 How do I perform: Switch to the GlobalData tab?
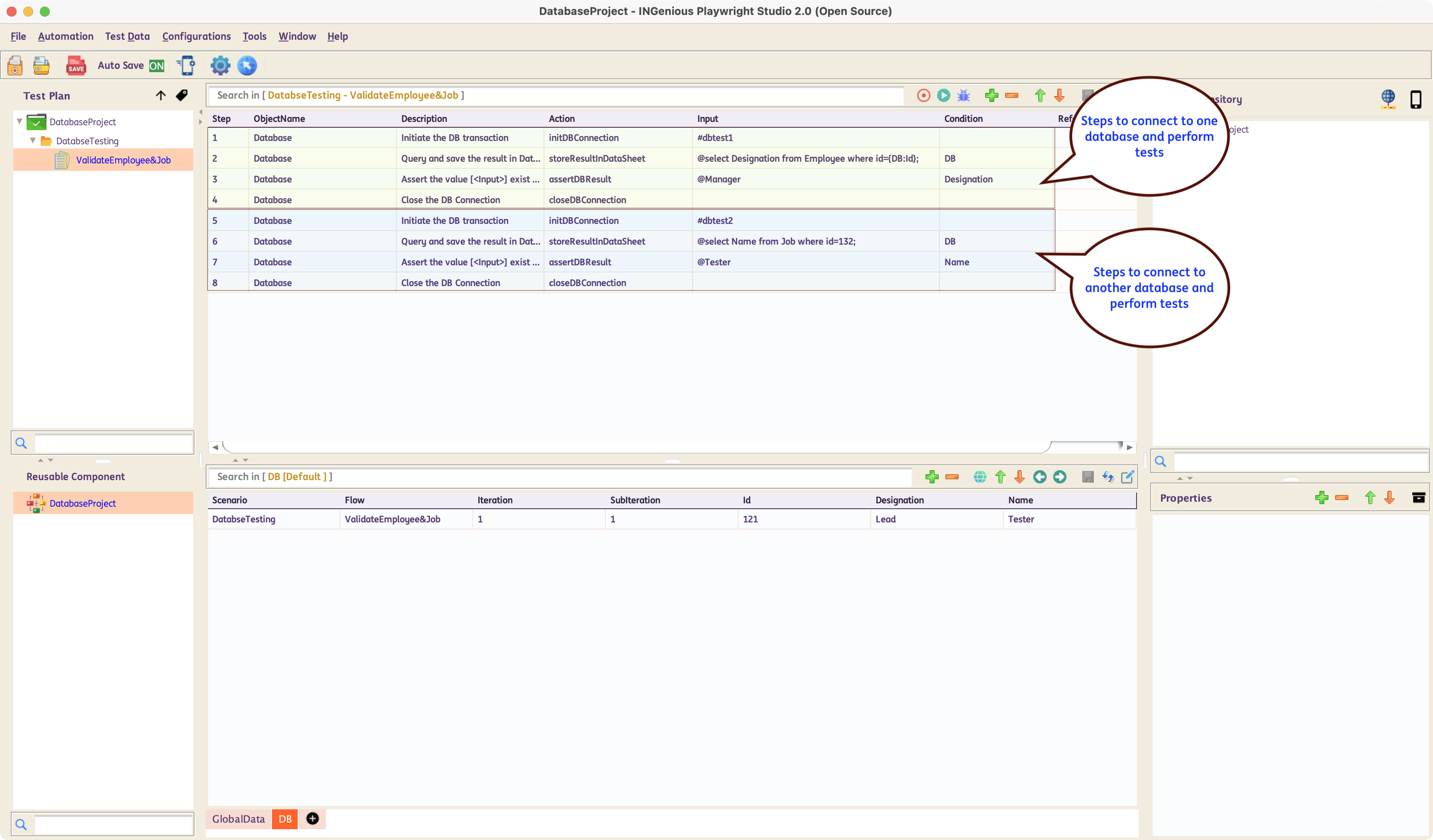[238, 819]
